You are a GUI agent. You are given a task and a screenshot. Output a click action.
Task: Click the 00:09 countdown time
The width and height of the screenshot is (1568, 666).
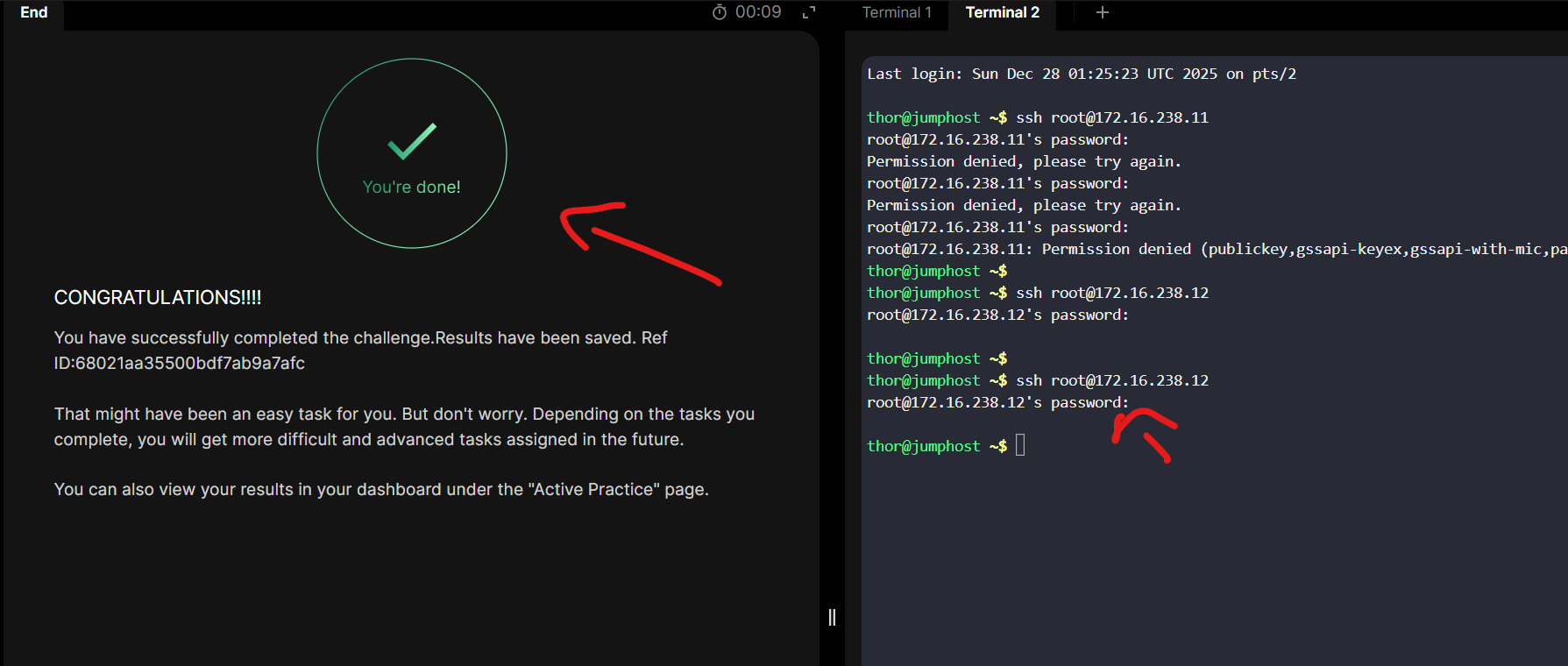pos(758,12)
